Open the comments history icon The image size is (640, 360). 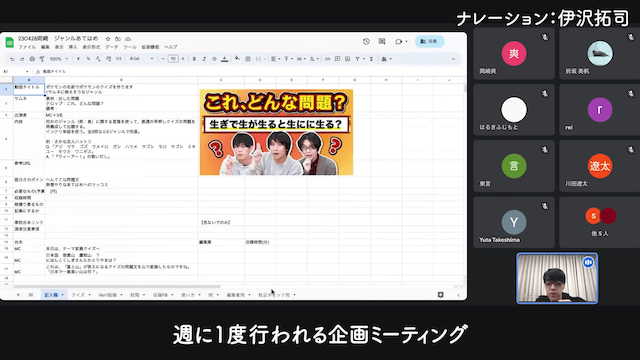(382, 41)
